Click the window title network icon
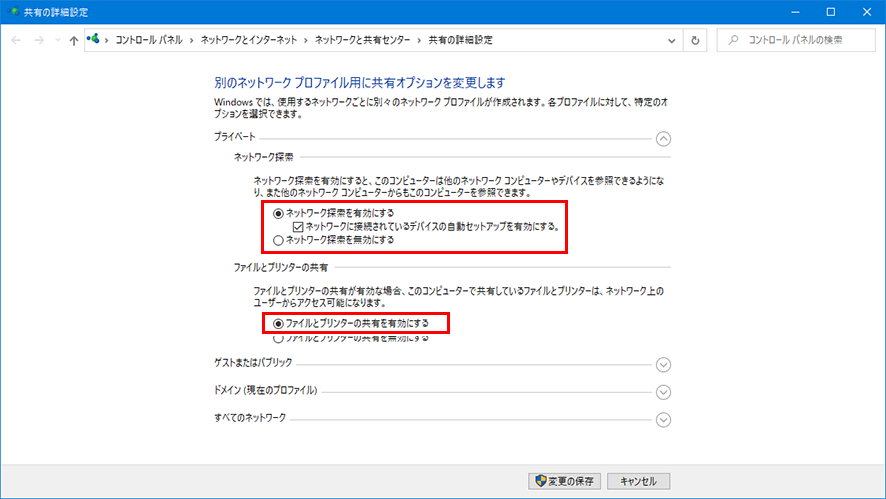886x499 pixels. pyautogui.click(x=12, y=11)
